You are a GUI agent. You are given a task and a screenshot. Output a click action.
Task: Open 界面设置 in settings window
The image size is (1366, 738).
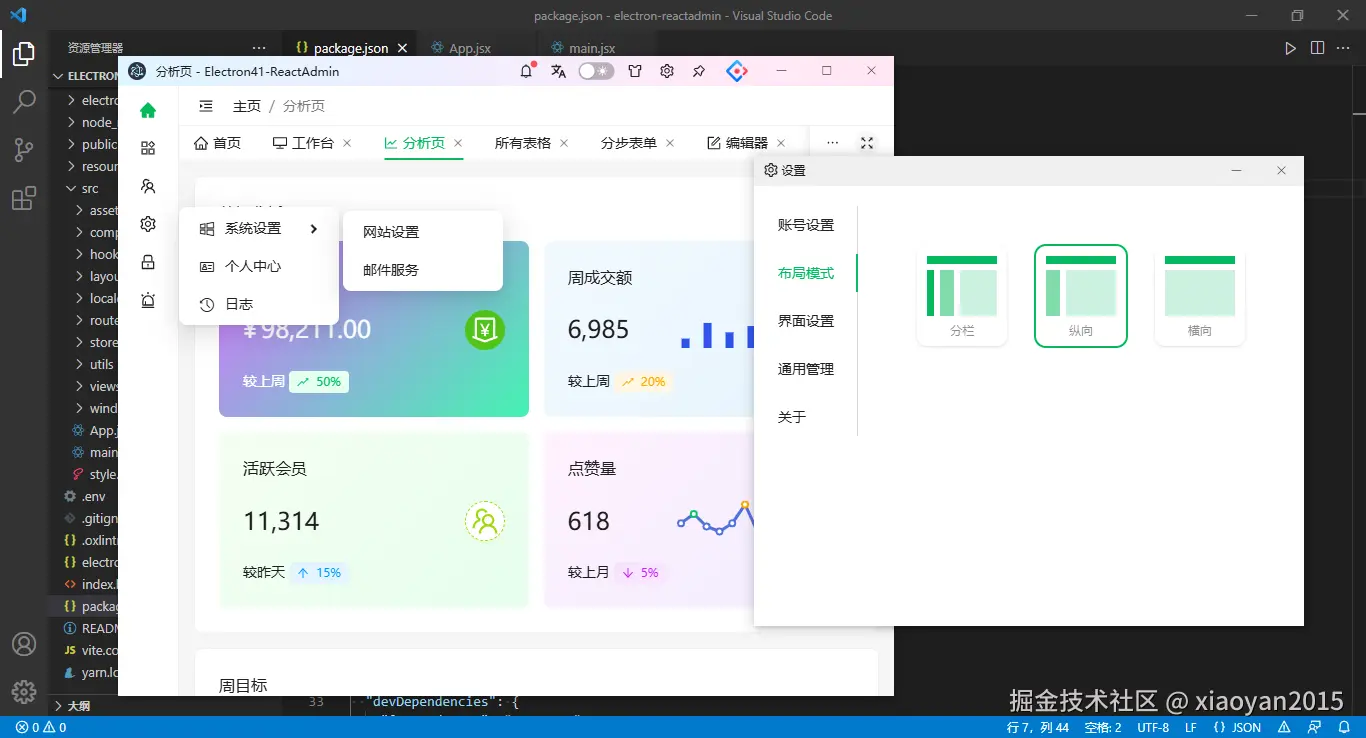tap(806, 321)
